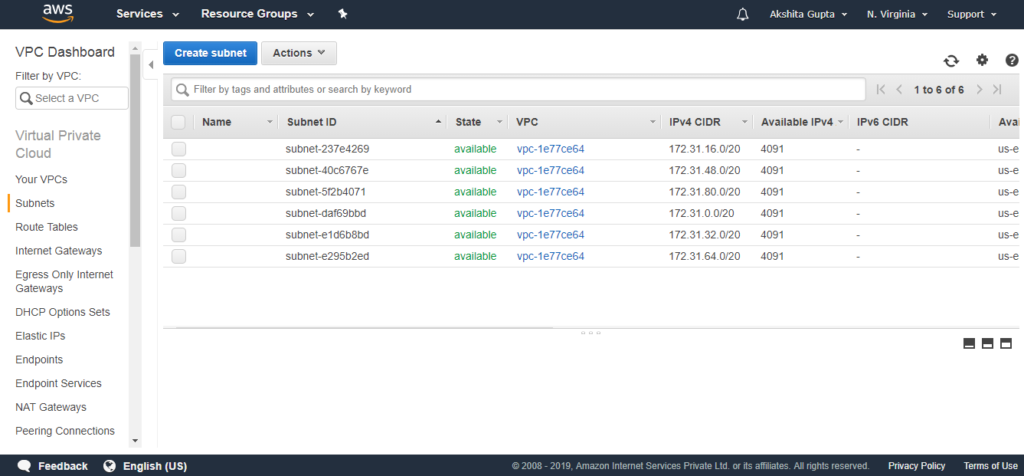Toggle the select-all checkbox in header
1024x476 pixels.
(x=178, y=122)
